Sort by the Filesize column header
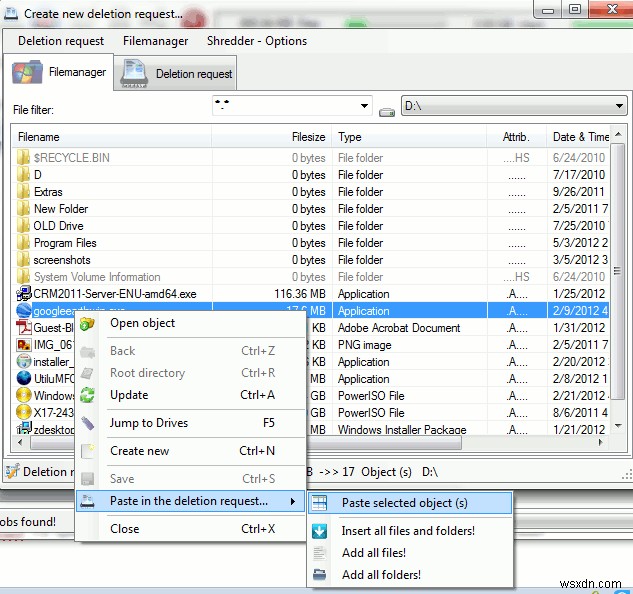The image size is (633, 594). (x=272, y=137)
